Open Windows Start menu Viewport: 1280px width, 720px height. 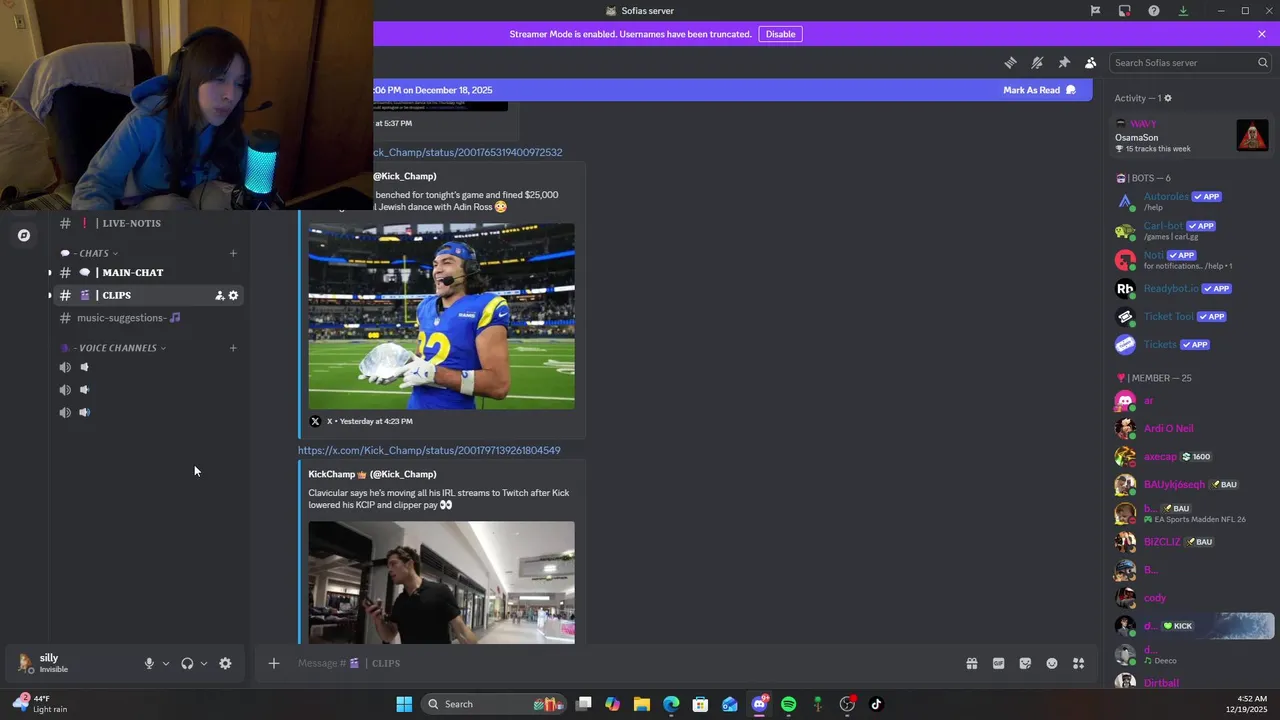pyautogui.click(x=404, y=704)
